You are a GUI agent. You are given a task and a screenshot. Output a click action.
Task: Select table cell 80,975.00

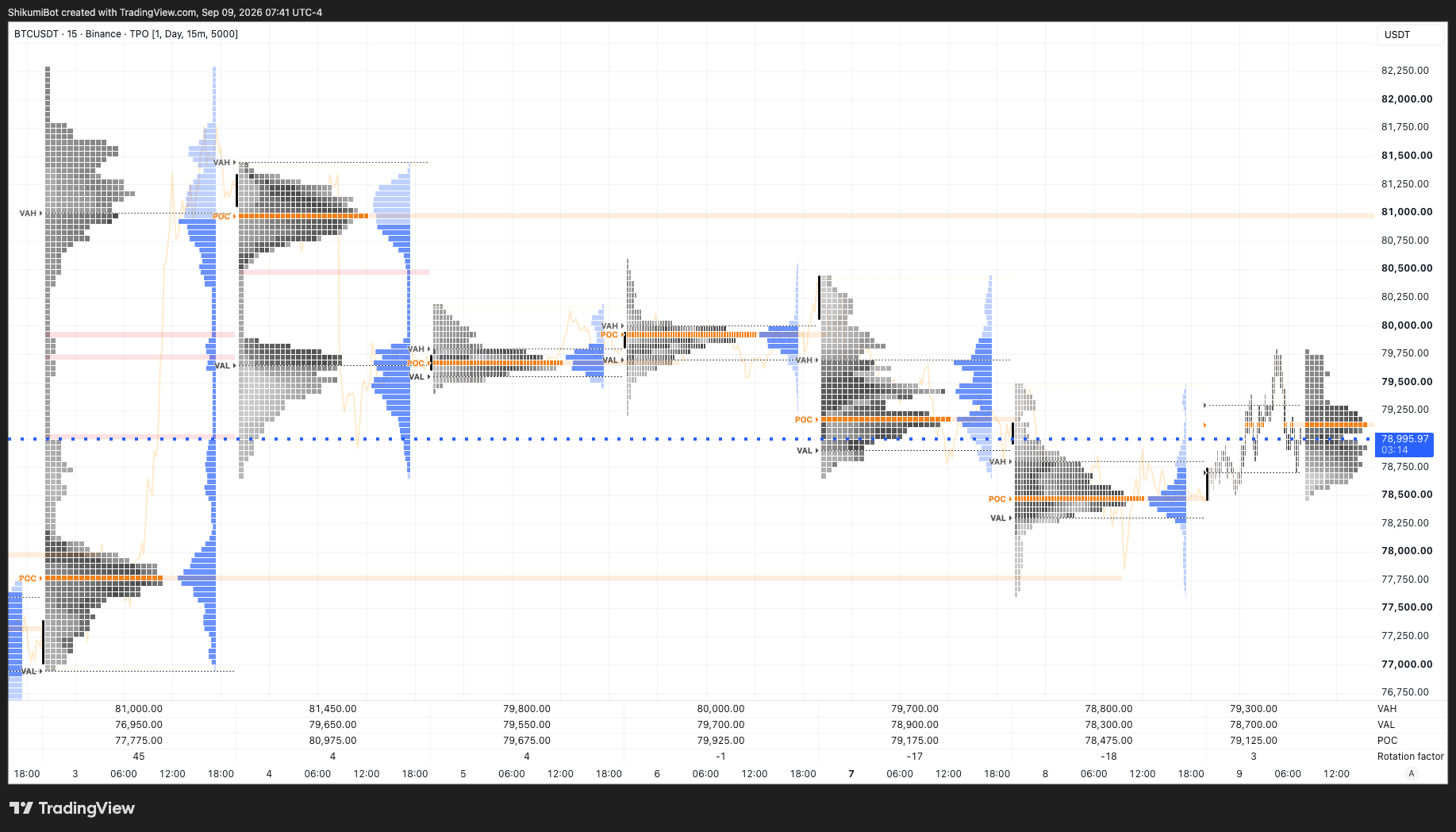[x=332, y=741]
